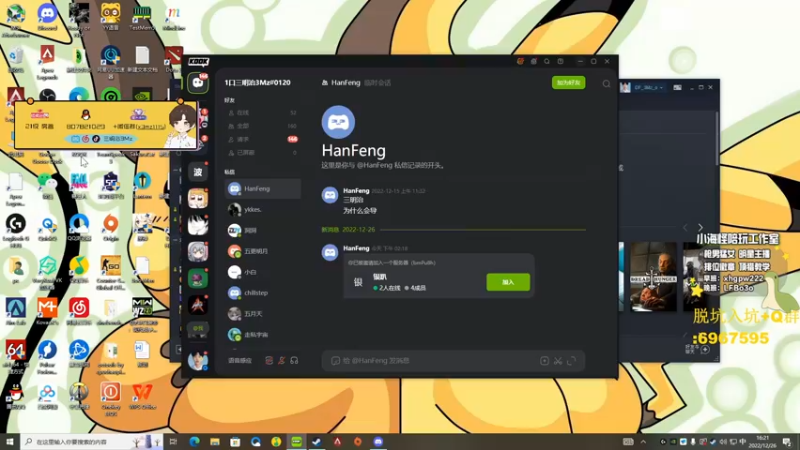Open add attachment plus in message box
The width and height of the screenshot is (800, 450).
[544, 361]
